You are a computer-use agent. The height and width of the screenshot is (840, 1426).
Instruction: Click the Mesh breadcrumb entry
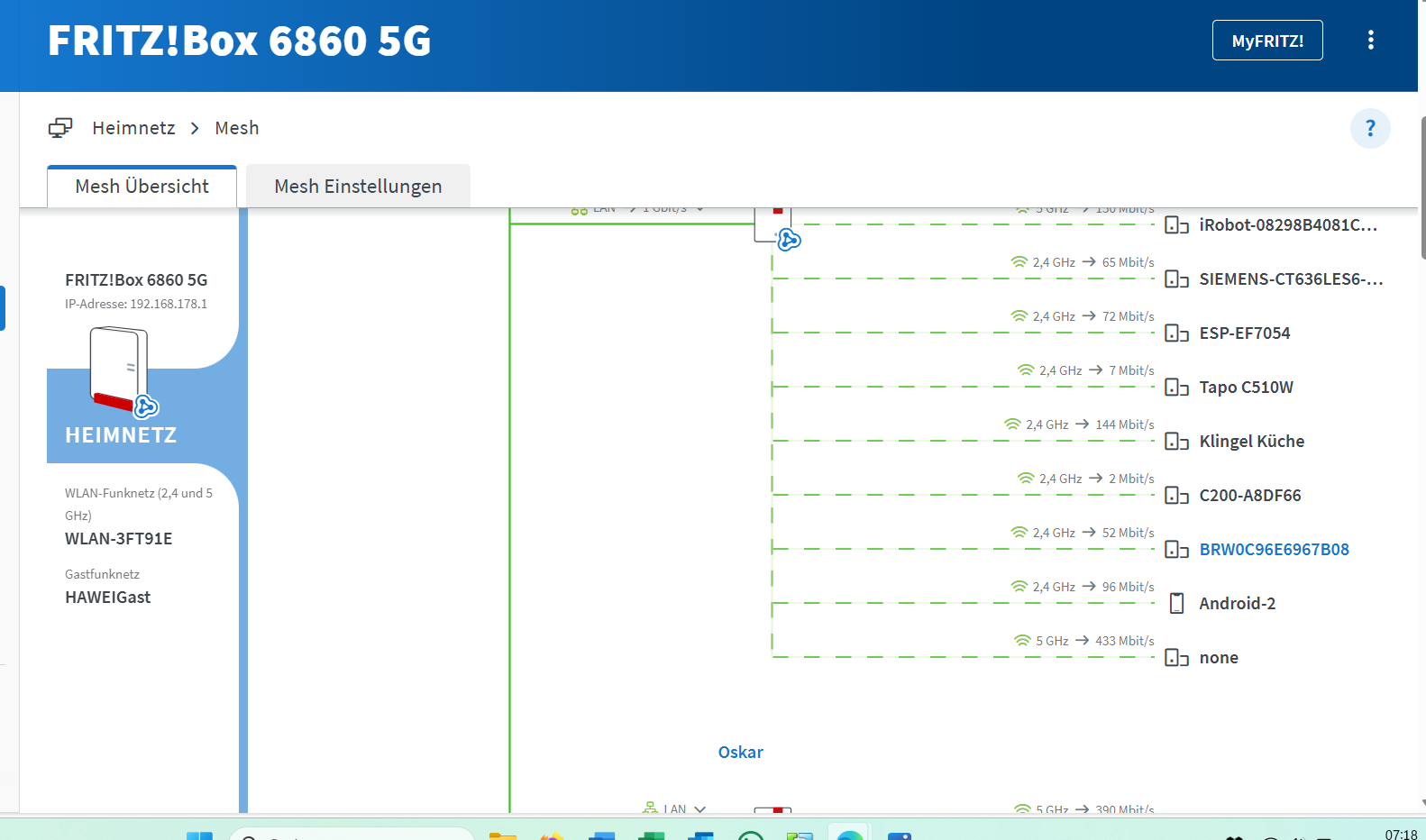237,128
